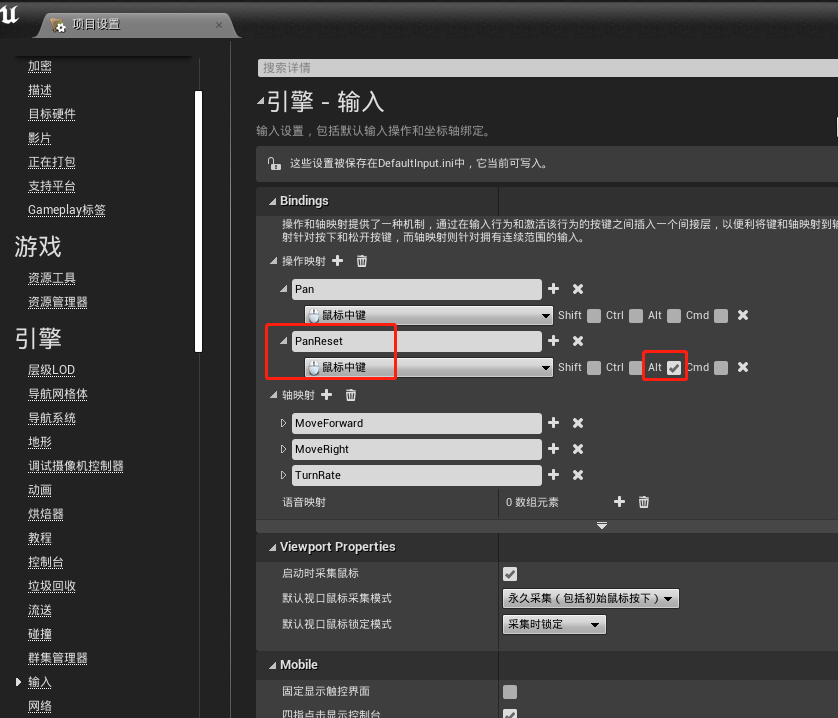
Task: Remove the TurnRate axis mapping
Action: (x=578, y=475)
